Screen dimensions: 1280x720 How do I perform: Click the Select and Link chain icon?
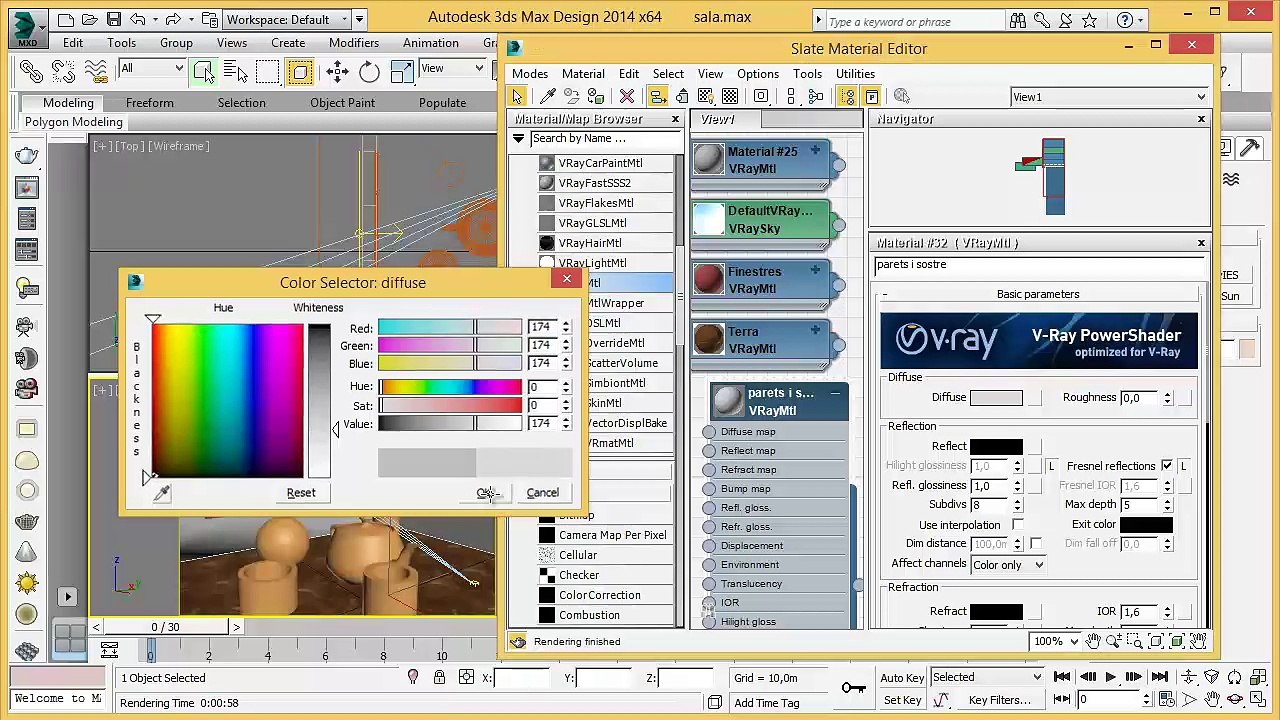coord(31,71)
